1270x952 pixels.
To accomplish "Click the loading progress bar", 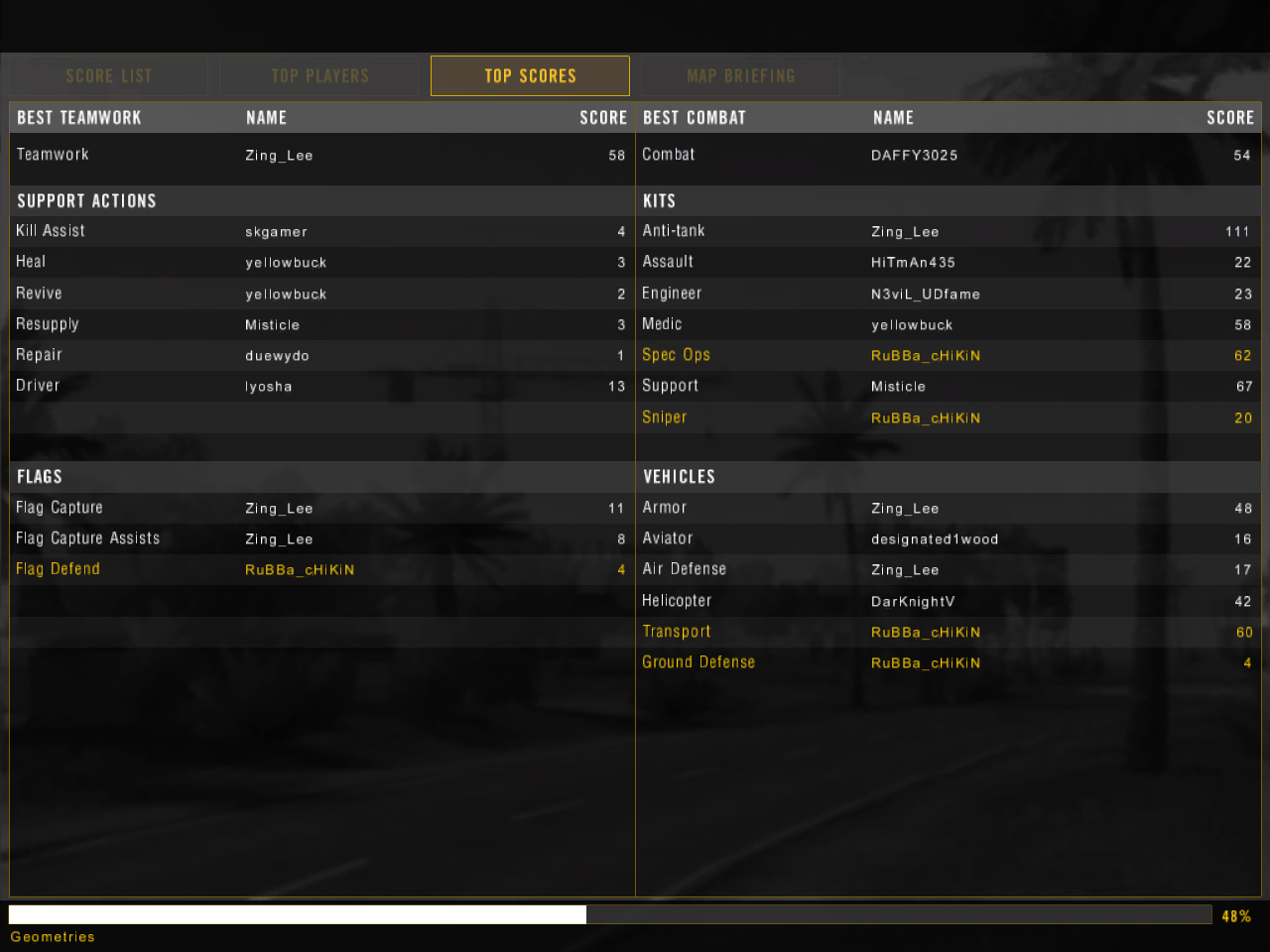I will (x=609, y=914).
